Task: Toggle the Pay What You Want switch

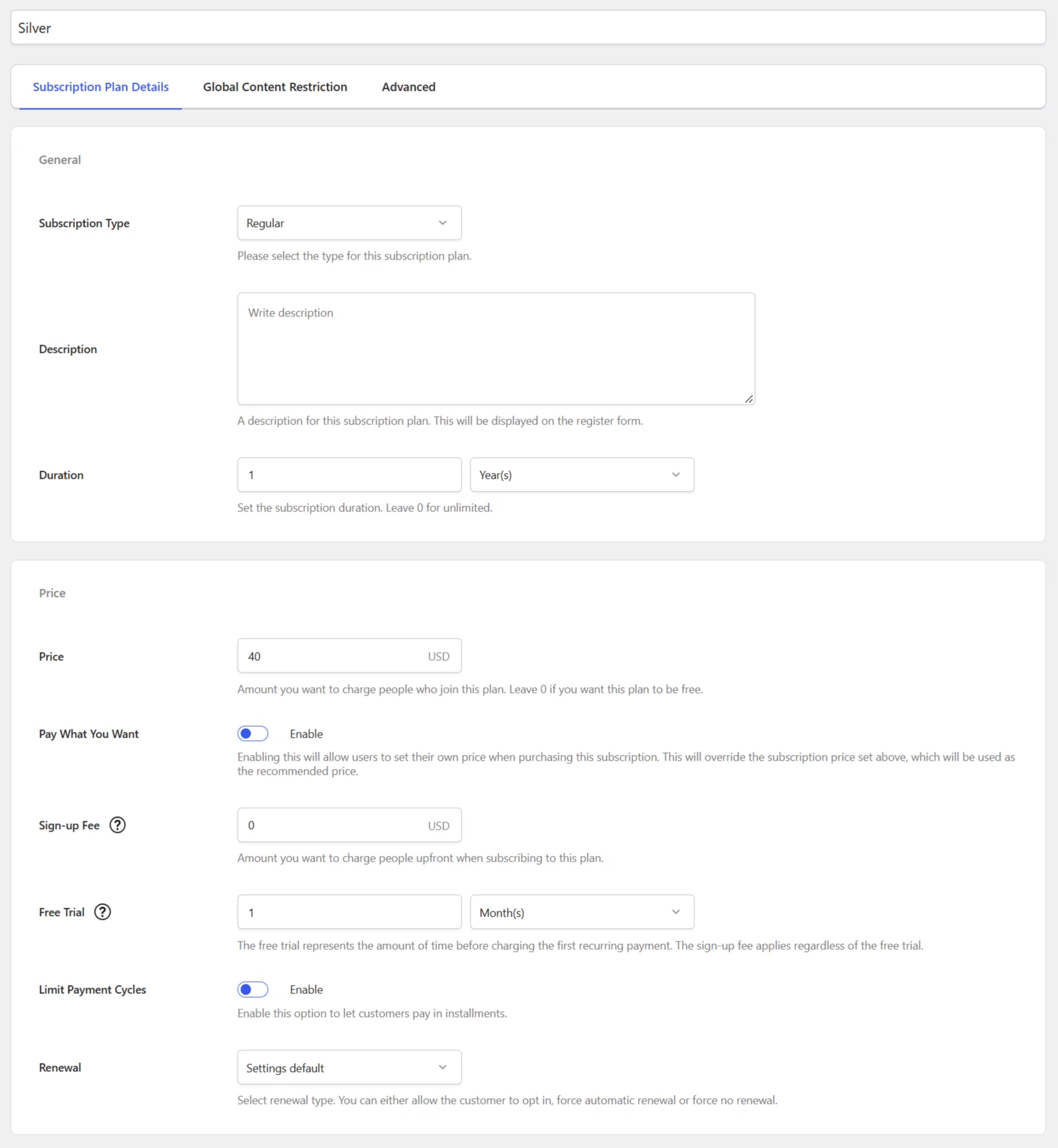Action: (x=253, y=734)
